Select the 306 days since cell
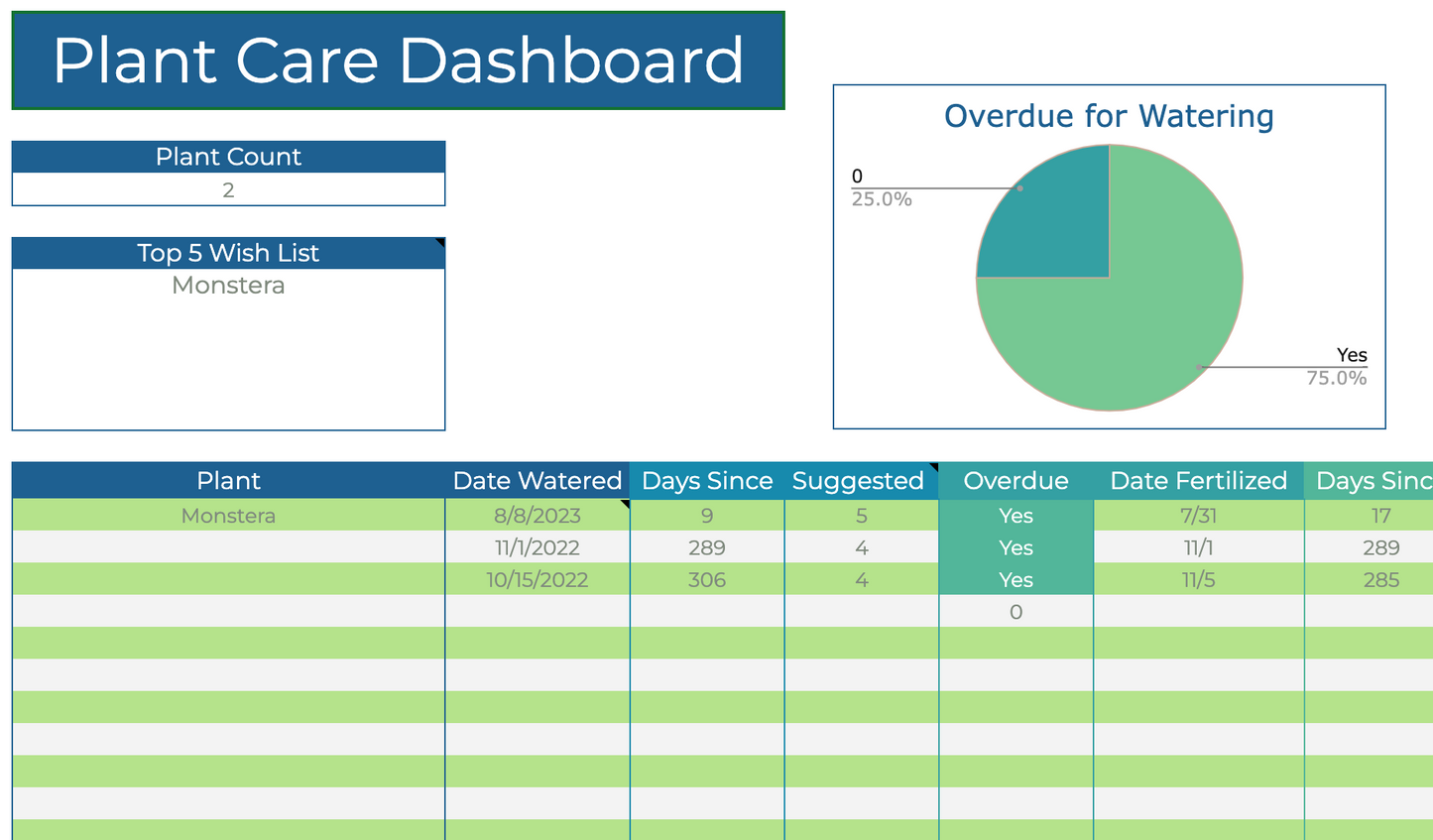This screenshot has height=840, width=1433. coord(707,580)
